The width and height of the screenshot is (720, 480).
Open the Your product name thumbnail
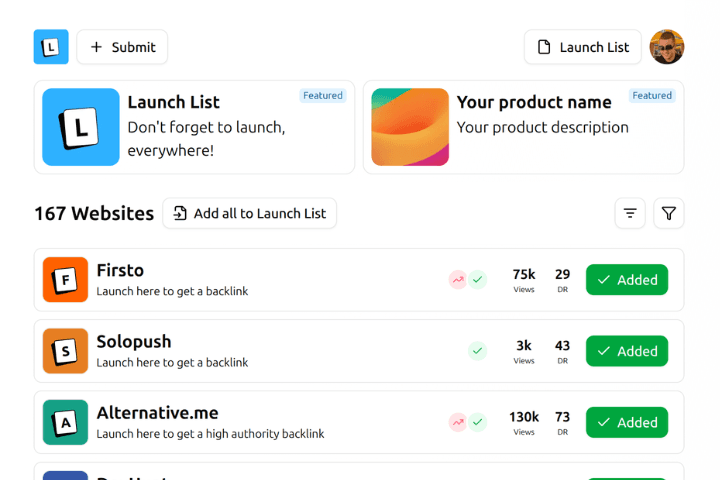pos(410,127)
